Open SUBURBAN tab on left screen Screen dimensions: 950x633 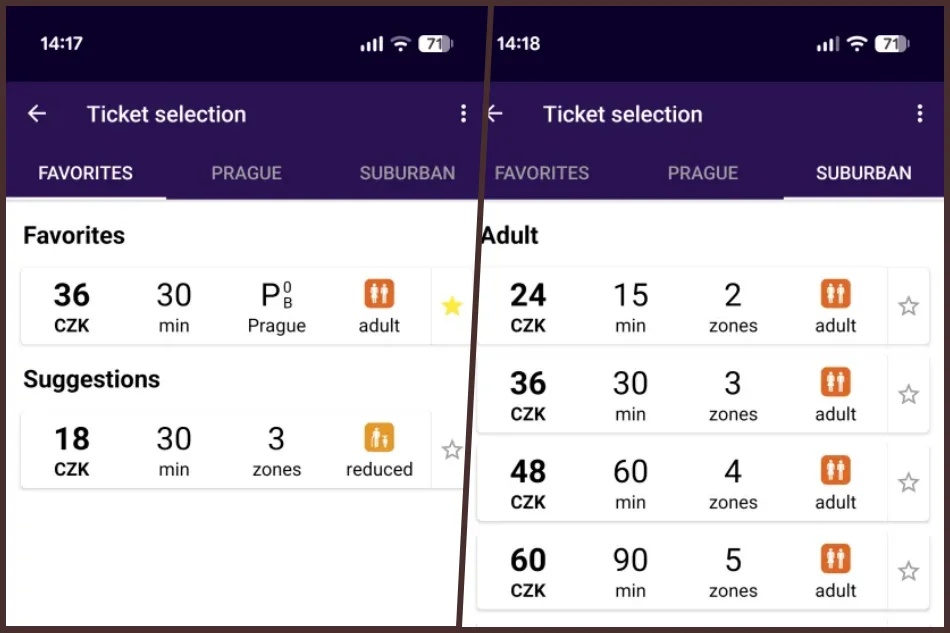click(x=407, y=173)
